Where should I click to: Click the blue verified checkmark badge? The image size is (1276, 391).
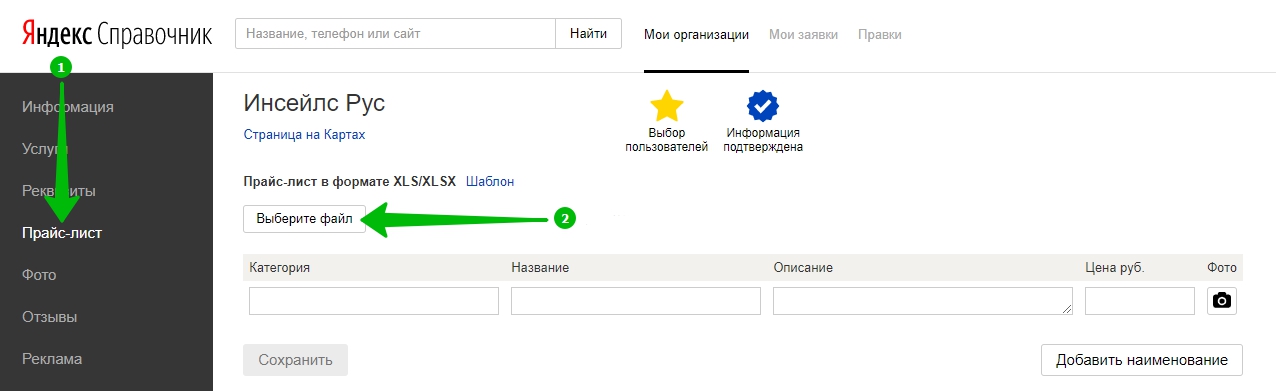coord(763,106)
